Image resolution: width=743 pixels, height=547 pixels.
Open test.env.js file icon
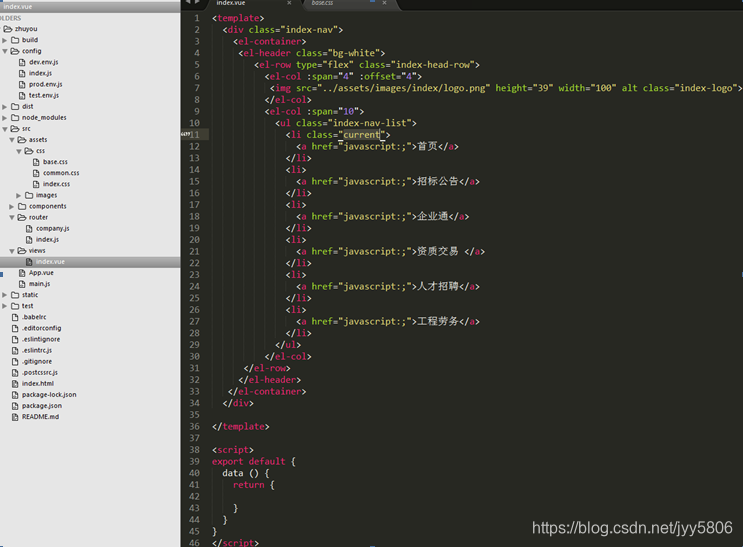tap(22, 95)
